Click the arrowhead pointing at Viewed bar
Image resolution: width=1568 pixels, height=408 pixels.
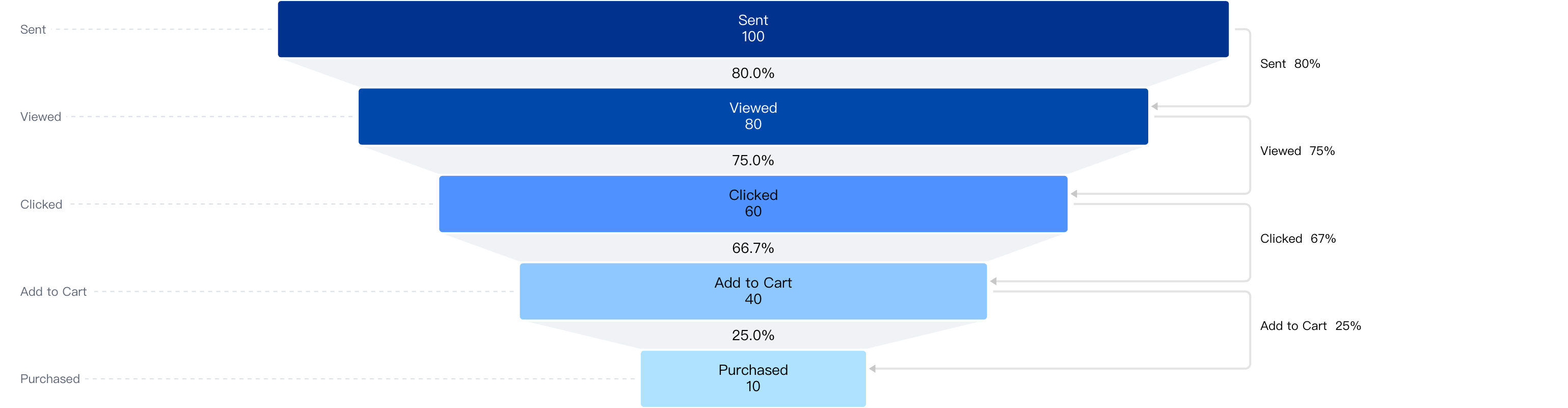click(1155, 107)
